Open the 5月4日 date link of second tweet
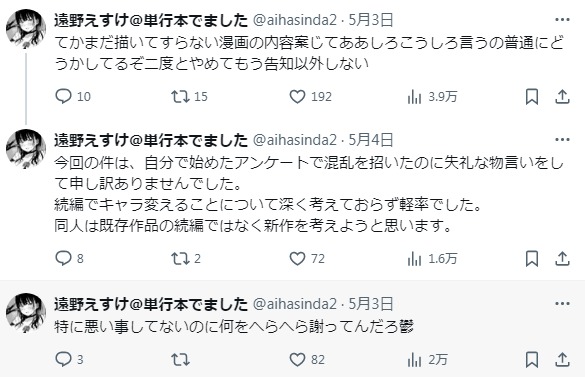 pyautogui.click(x=371, y=140)
